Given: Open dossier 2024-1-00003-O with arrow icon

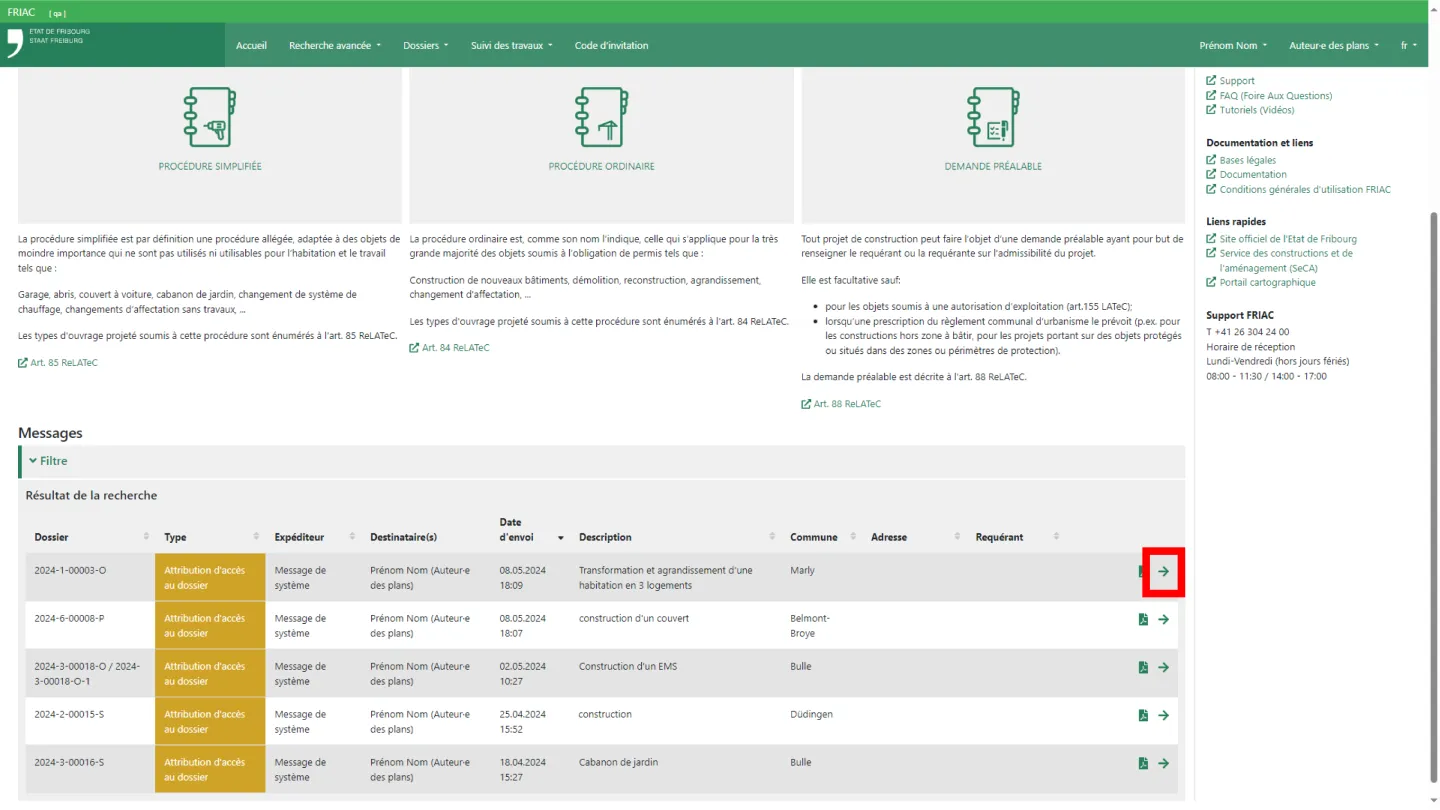Looking at the screenshot, I should [x=1163, y=572].
